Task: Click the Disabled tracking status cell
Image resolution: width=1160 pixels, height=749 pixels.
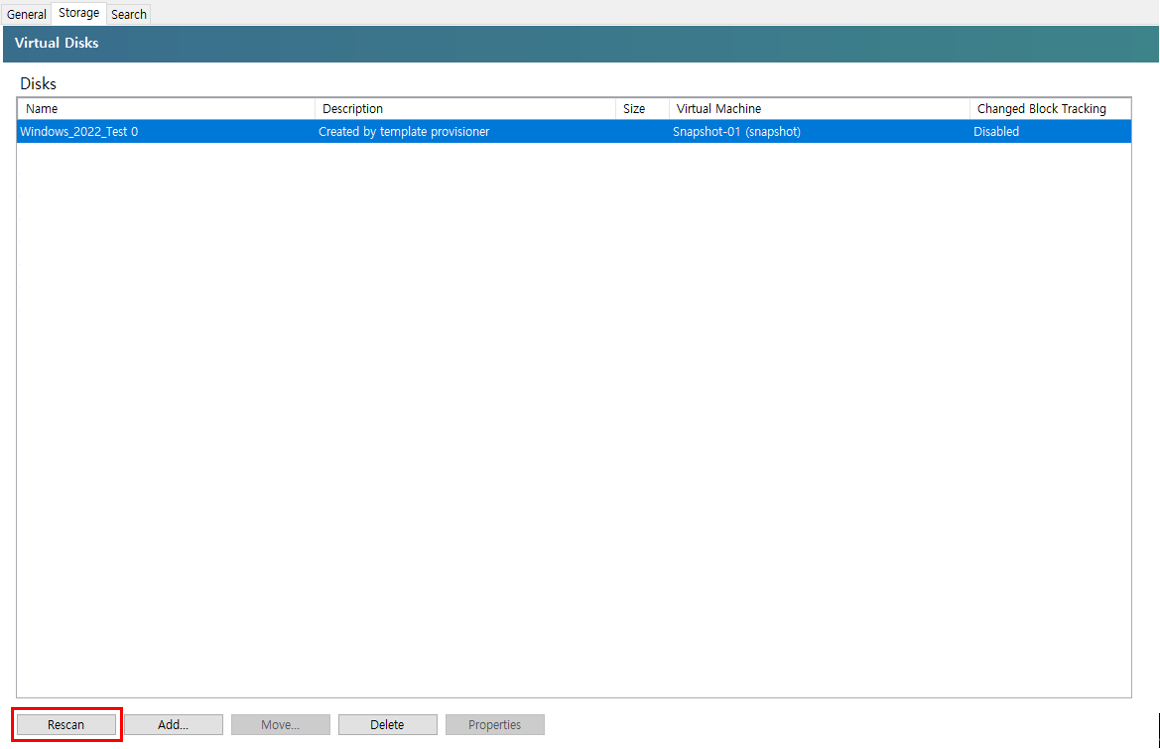Action: click(x=996, y=131)
